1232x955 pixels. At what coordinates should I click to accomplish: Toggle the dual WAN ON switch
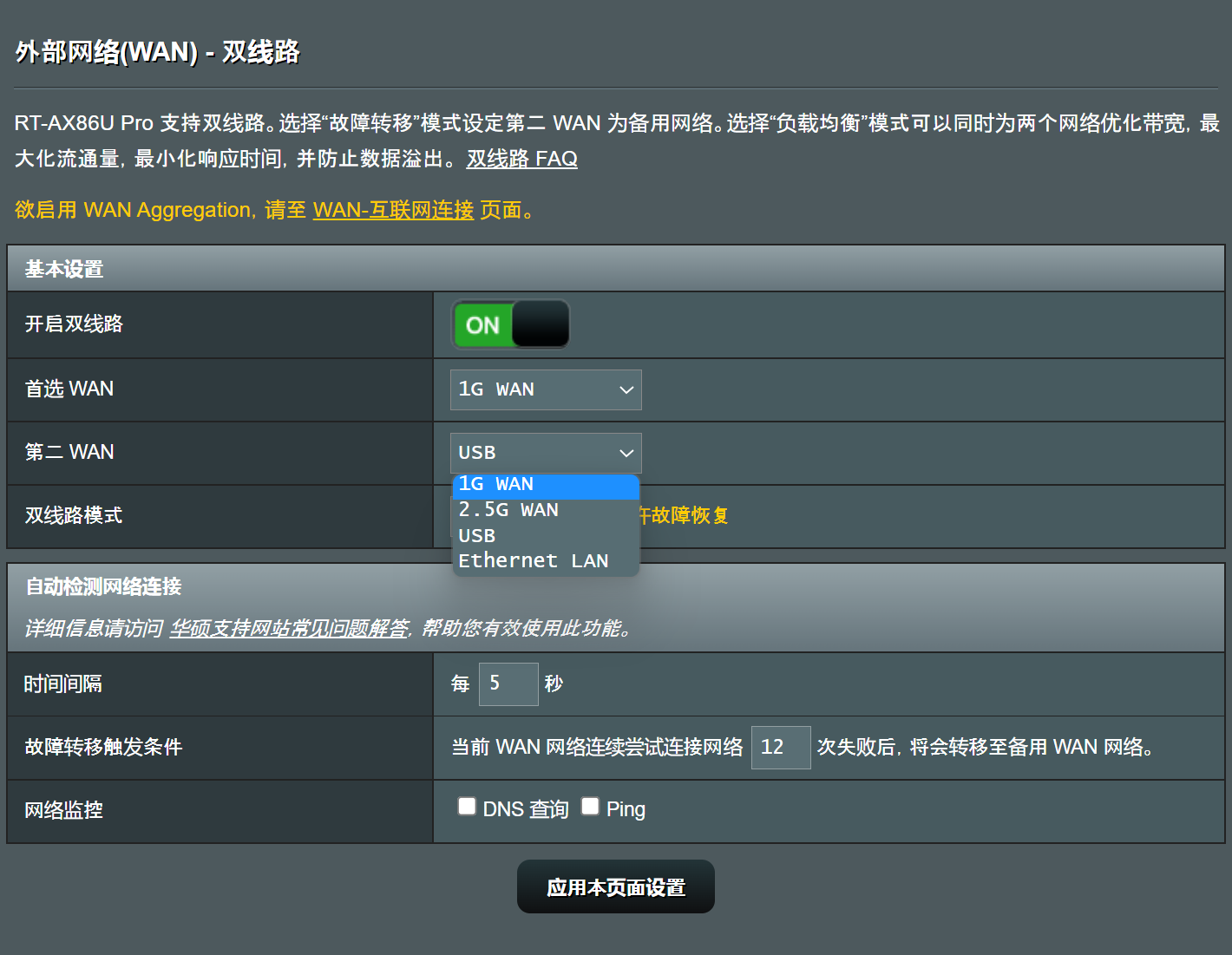(510, 324)
